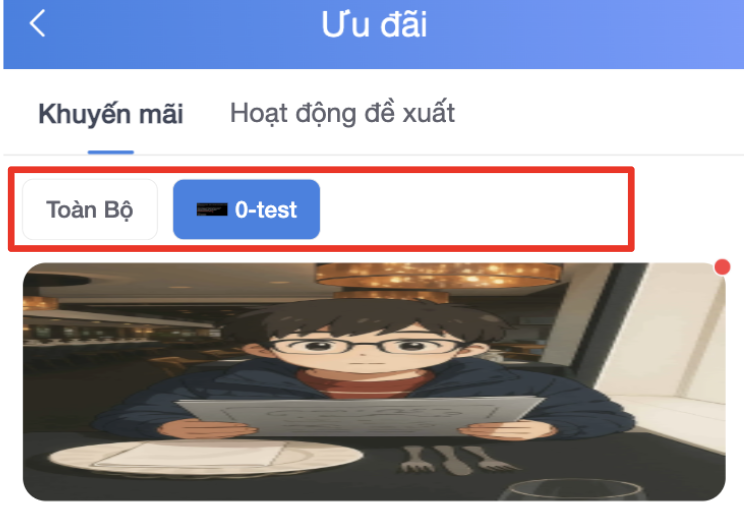
Task: Click the 0-test label text
Action: pos(266,210)
